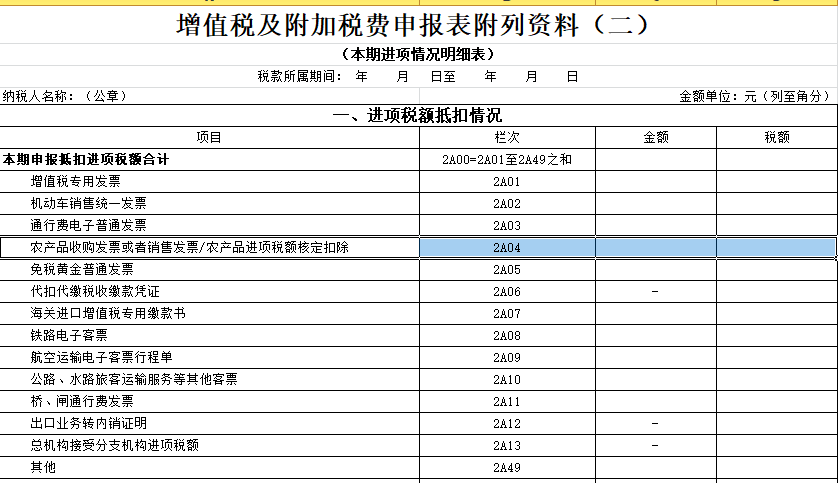Viewport: 838px width, 483px height.
Task: Select the '金额单位：元（列至角分）' cell
Action: coord(756,96)
